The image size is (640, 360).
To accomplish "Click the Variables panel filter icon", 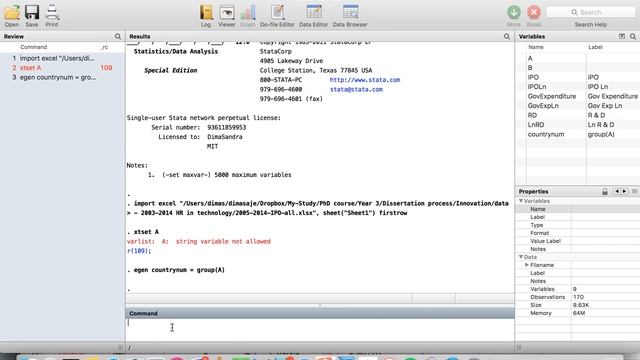I will [622, 36].
